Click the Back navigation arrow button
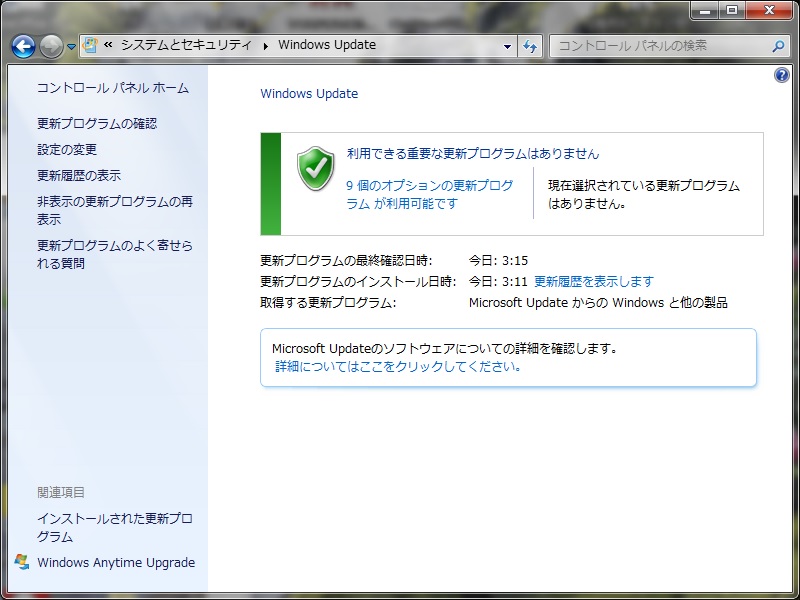Screen dimensions: 800x600 [23, 46]
